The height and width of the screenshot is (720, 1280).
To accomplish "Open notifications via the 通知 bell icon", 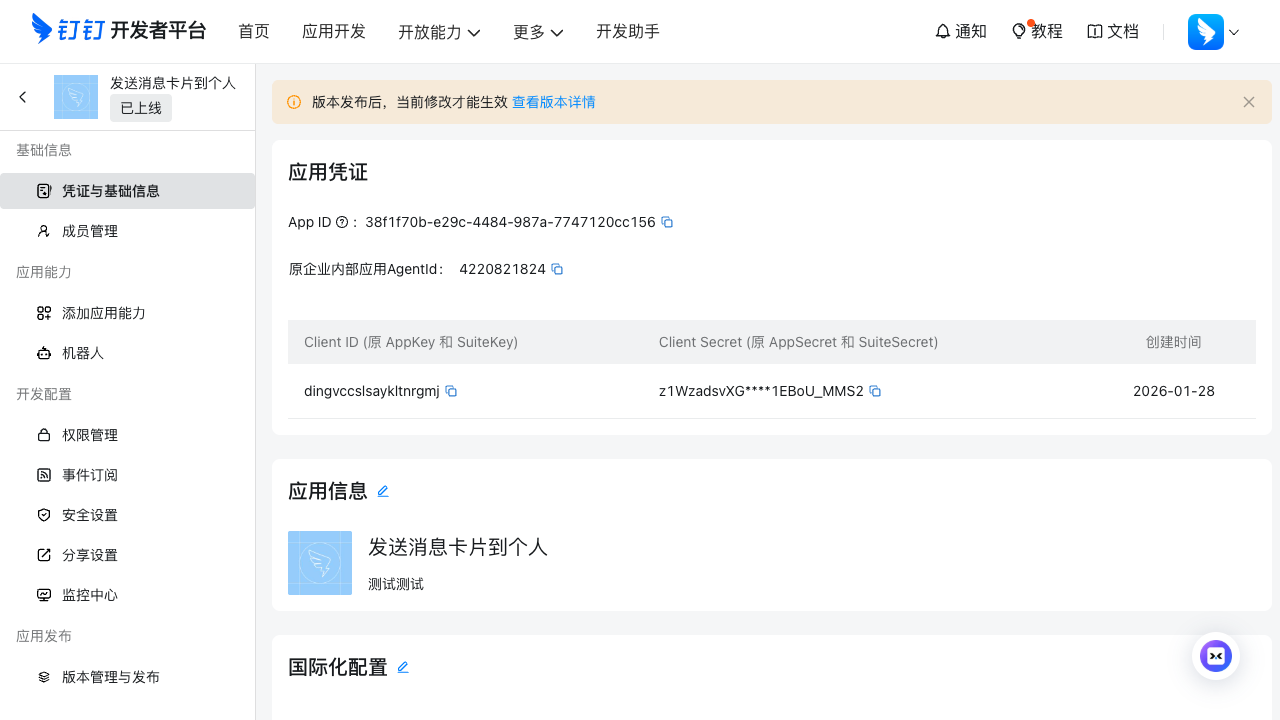I will click(x=959, y=31).
